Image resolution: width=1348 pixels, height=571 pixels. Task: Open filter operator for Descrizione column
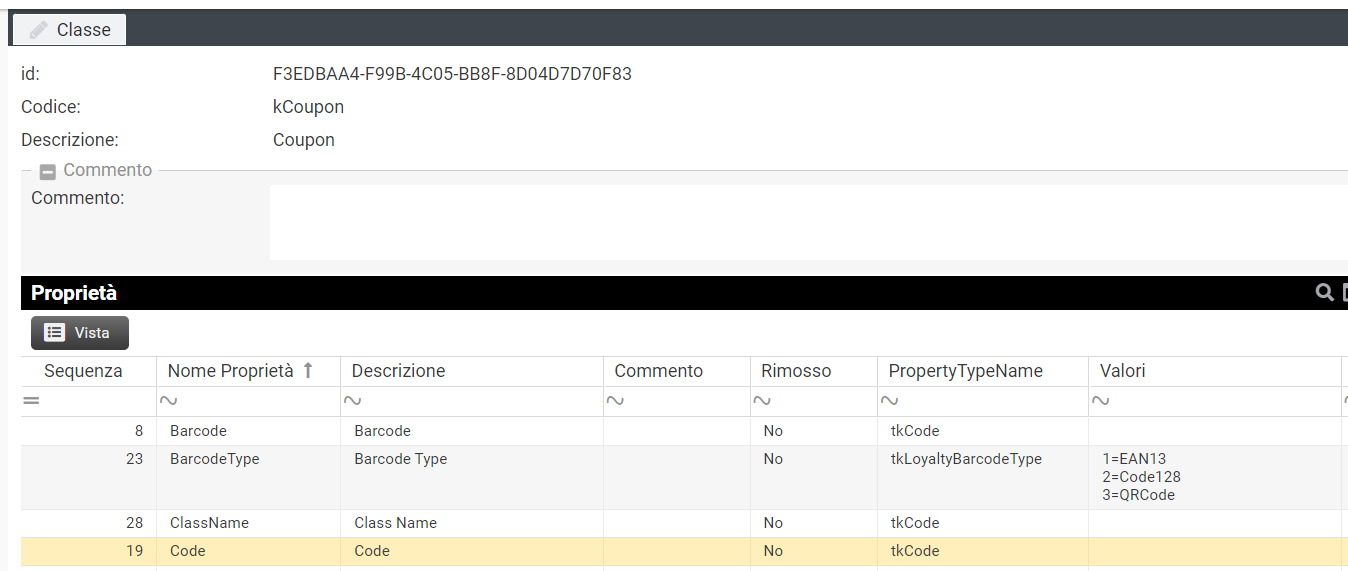tap(352, 401)
